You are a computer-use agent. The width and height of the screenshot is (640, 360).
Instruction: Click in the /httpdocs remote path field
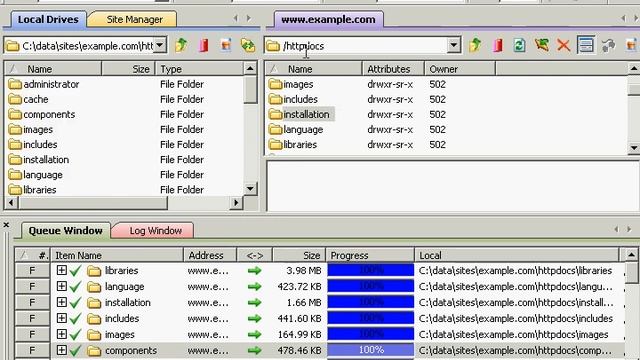pos(363,46)
